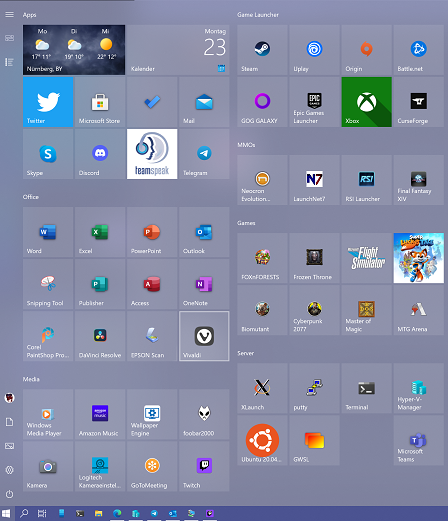Open the TeamSpeak tile
The height and width of the screenshot is (521, 448).
[152, 154]
